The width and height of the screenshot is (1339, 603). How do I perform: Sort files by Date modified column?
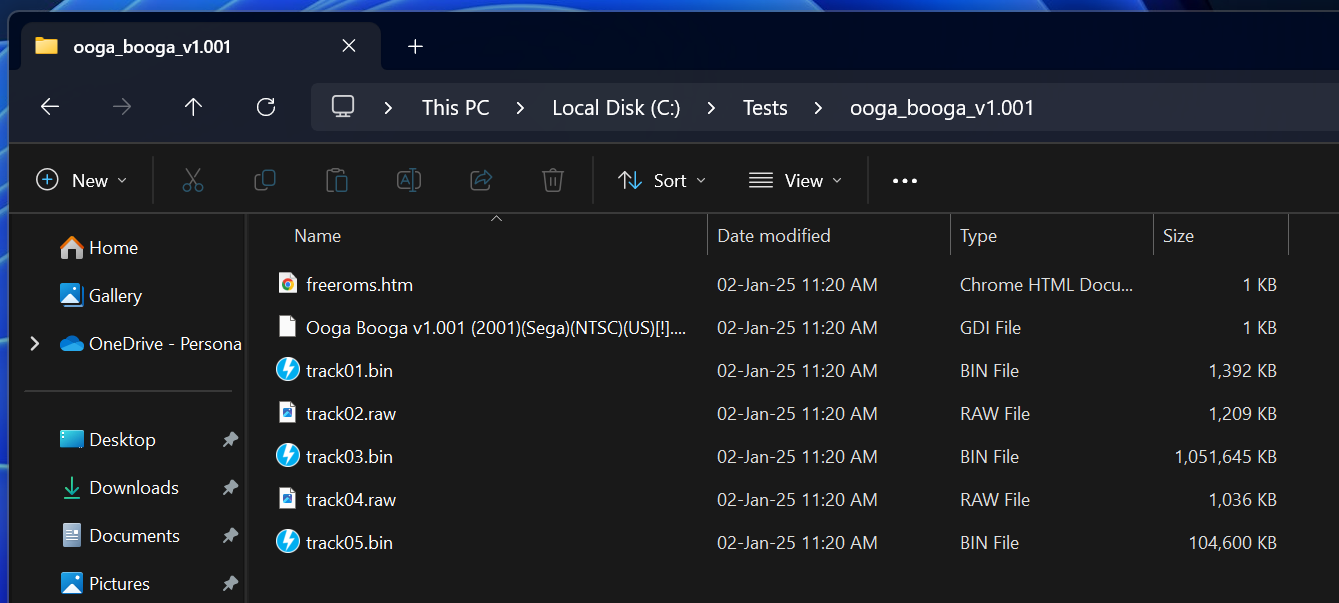(x=774, y=236)
